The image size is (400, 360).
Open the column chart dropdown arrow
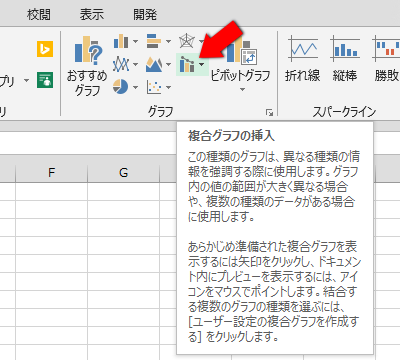tap(135, 42)
